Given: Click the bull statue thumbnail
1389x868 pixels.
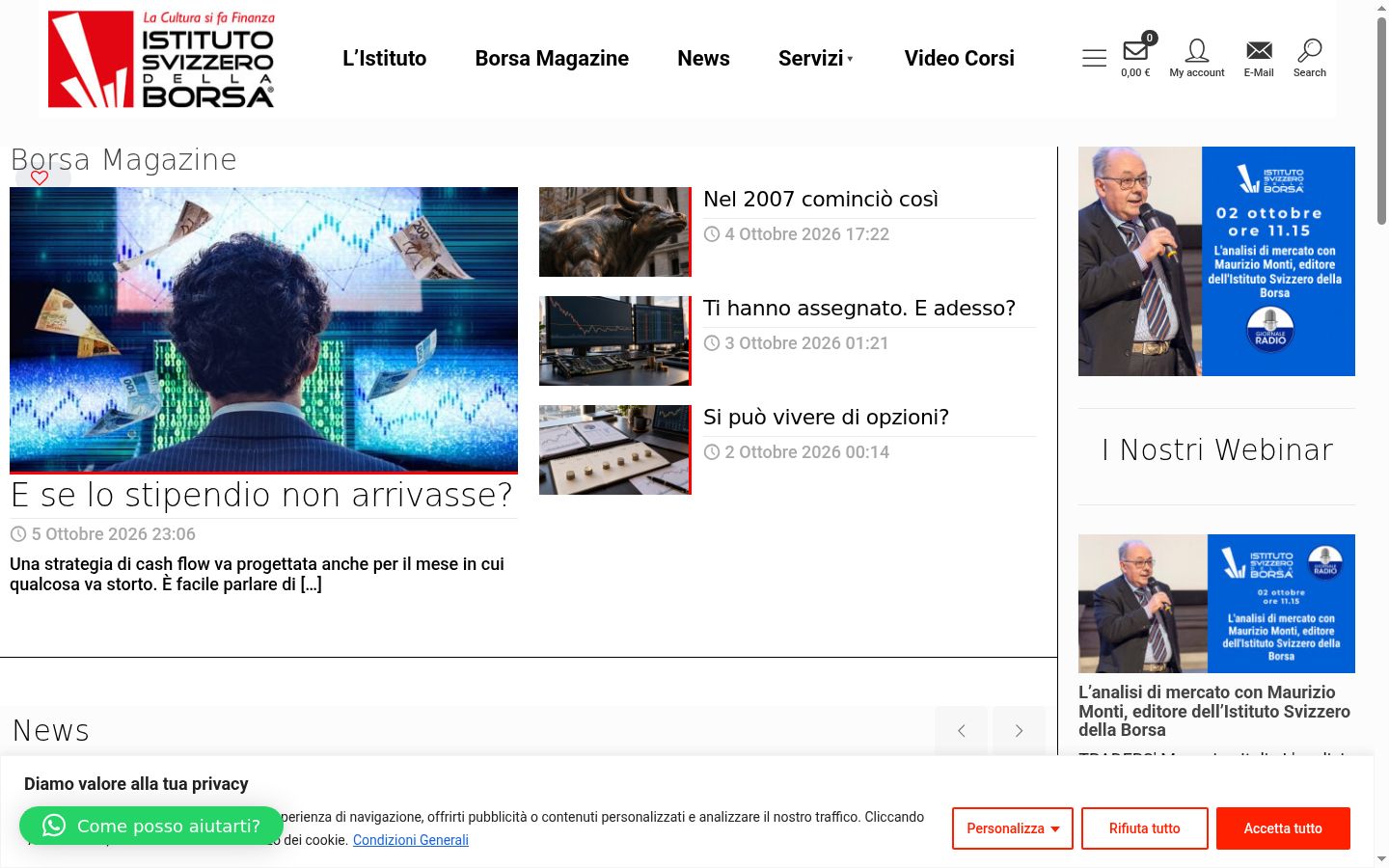Looking at the screenshot, I should coord(615,232).
